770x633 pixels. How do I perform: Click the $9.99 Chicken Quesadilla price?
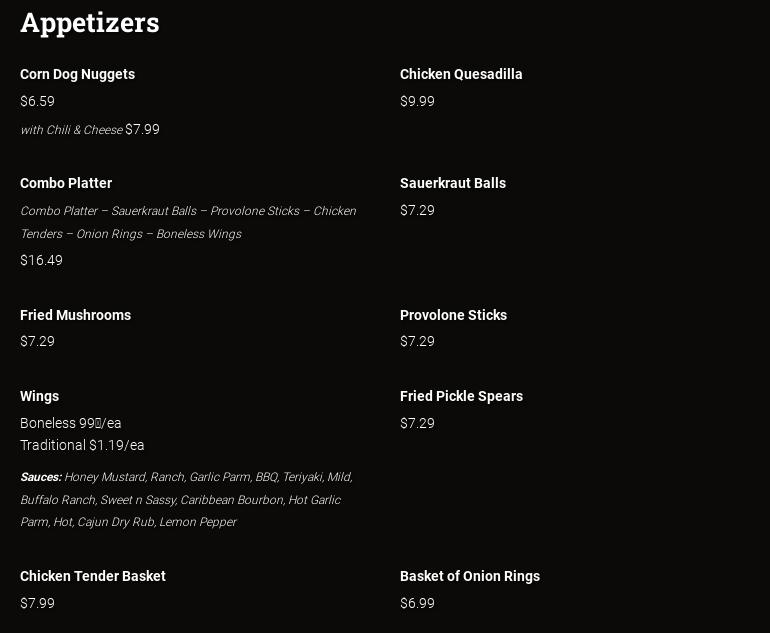(x=417, y=102)
